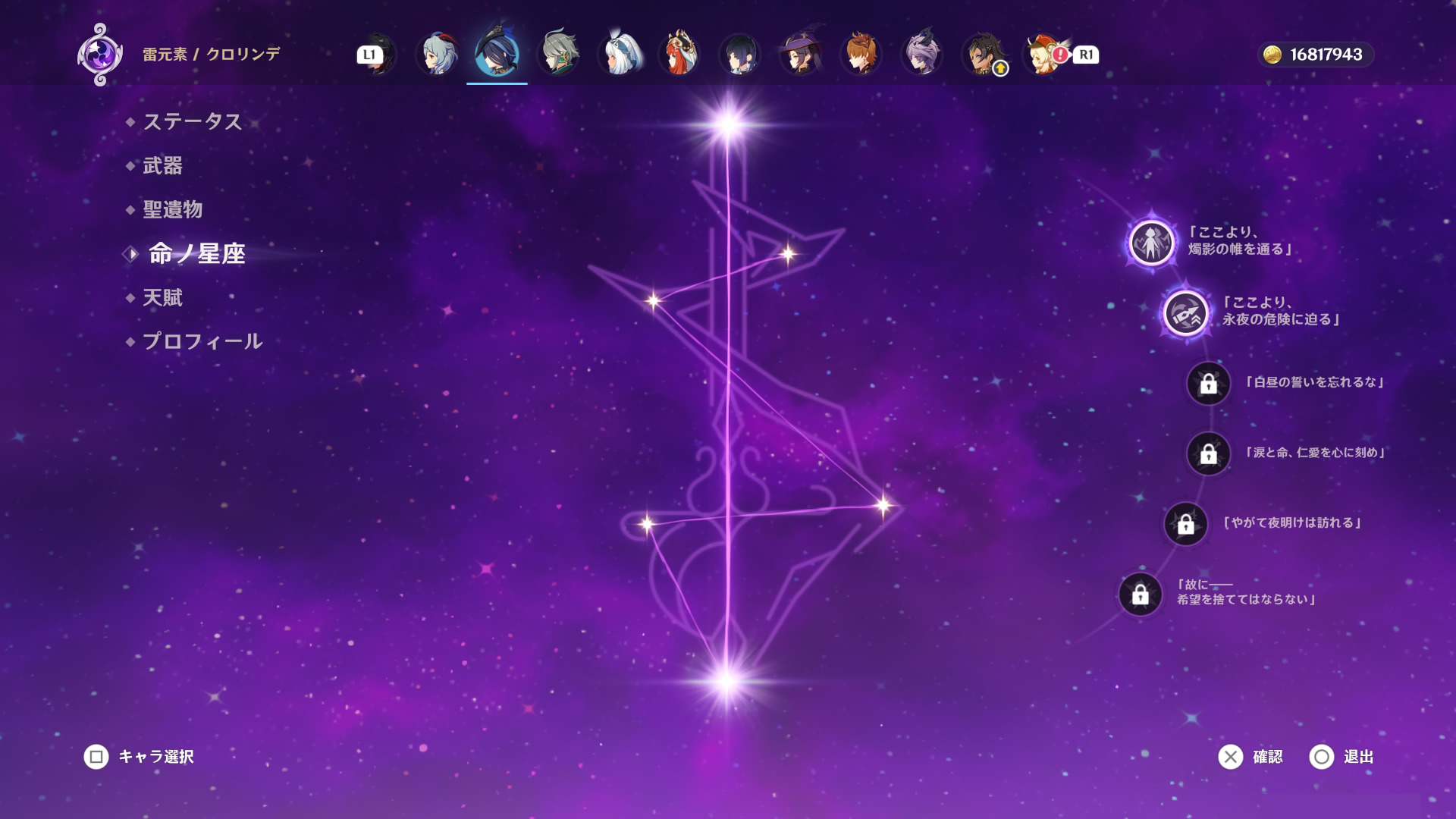This screenshot has width=1456, height=819.
Task: Click the Mora amount 16817943
Action: (x=1326, y=55)
